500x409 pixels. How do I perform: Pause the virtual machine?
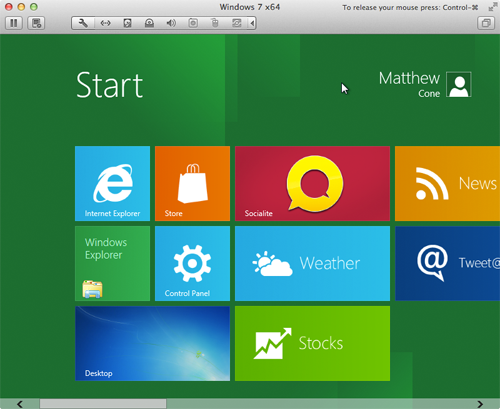pyautogui.click(x=14, y=23)
